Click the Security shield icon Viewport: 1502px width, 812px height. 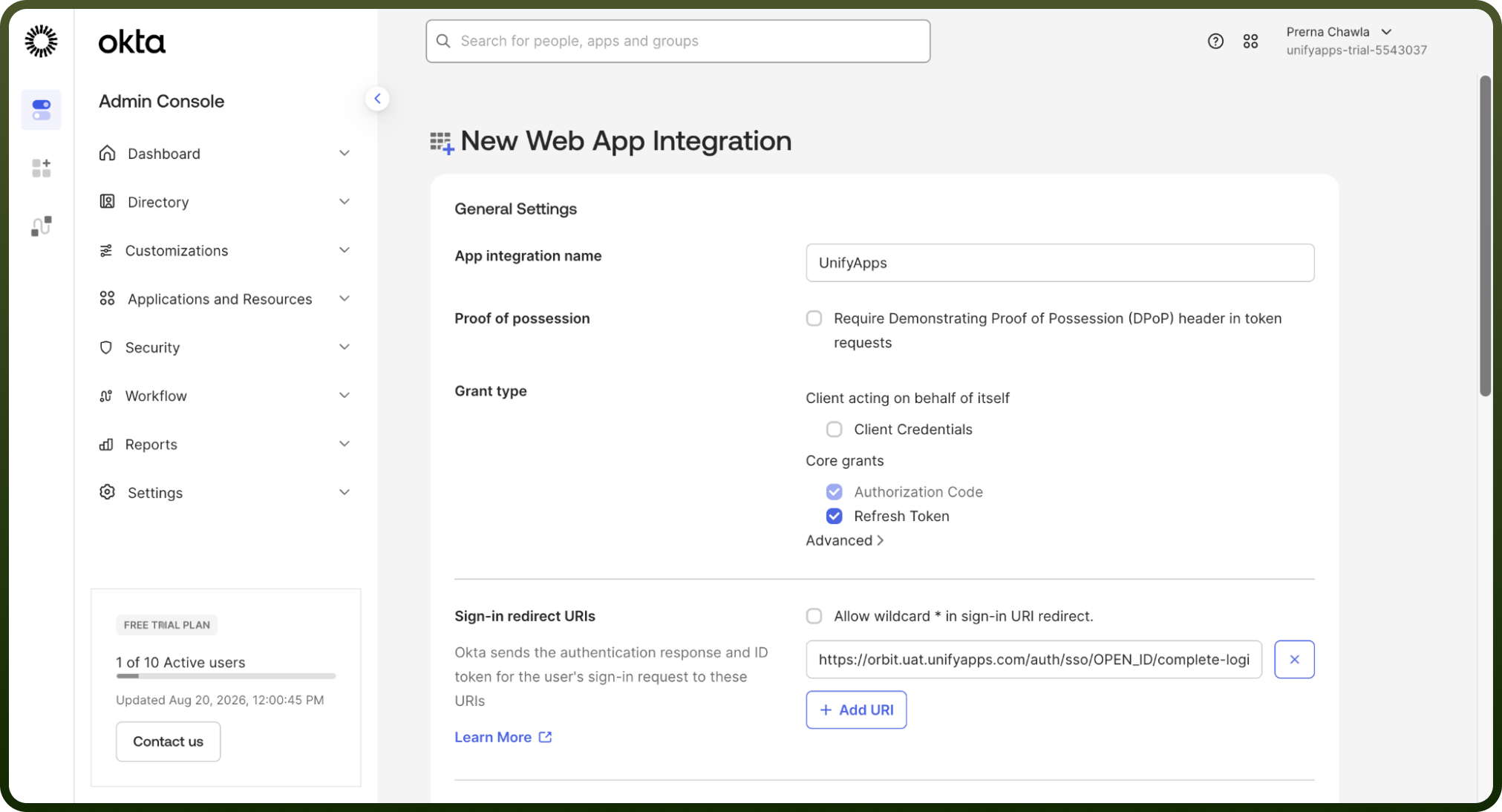(106, 347)
